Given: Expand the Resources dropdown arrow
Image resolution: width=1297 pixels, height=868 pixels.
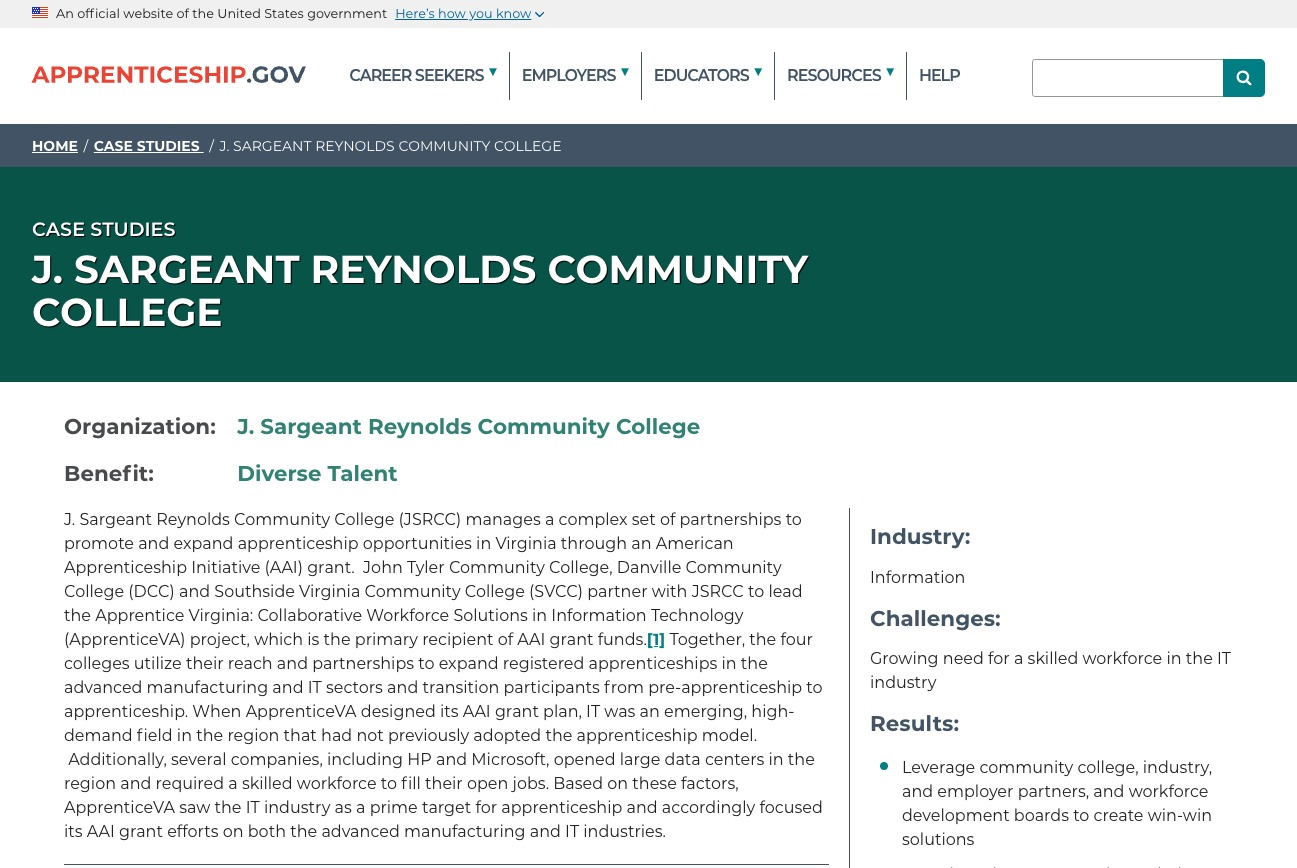Looking at the screenshot, I should point(889,71).
